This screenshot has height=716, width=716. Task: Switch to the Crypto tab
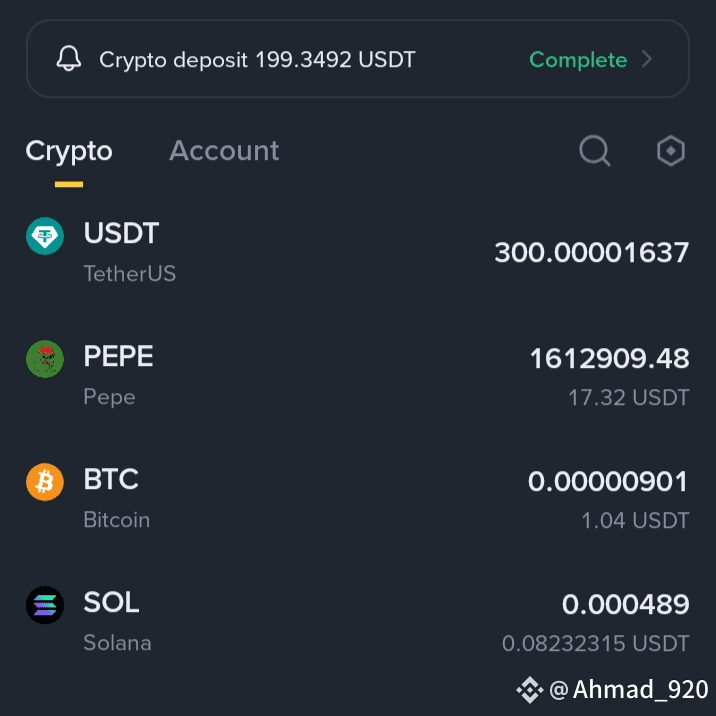click(69, 151)
